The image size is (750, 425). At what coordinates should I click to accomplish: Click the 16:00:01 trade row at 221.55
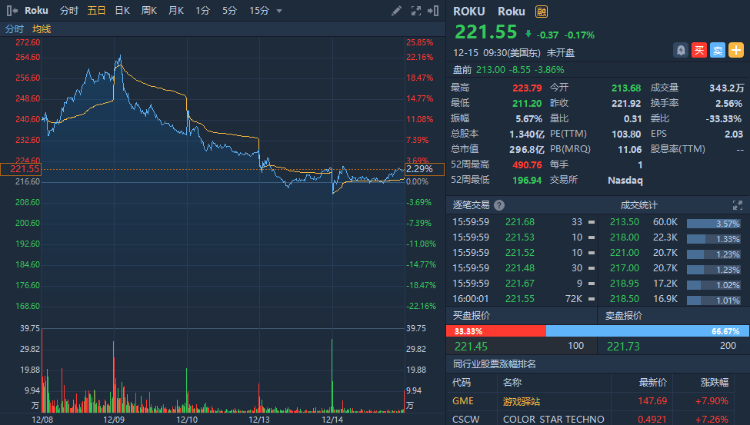(x=523, y=299)
